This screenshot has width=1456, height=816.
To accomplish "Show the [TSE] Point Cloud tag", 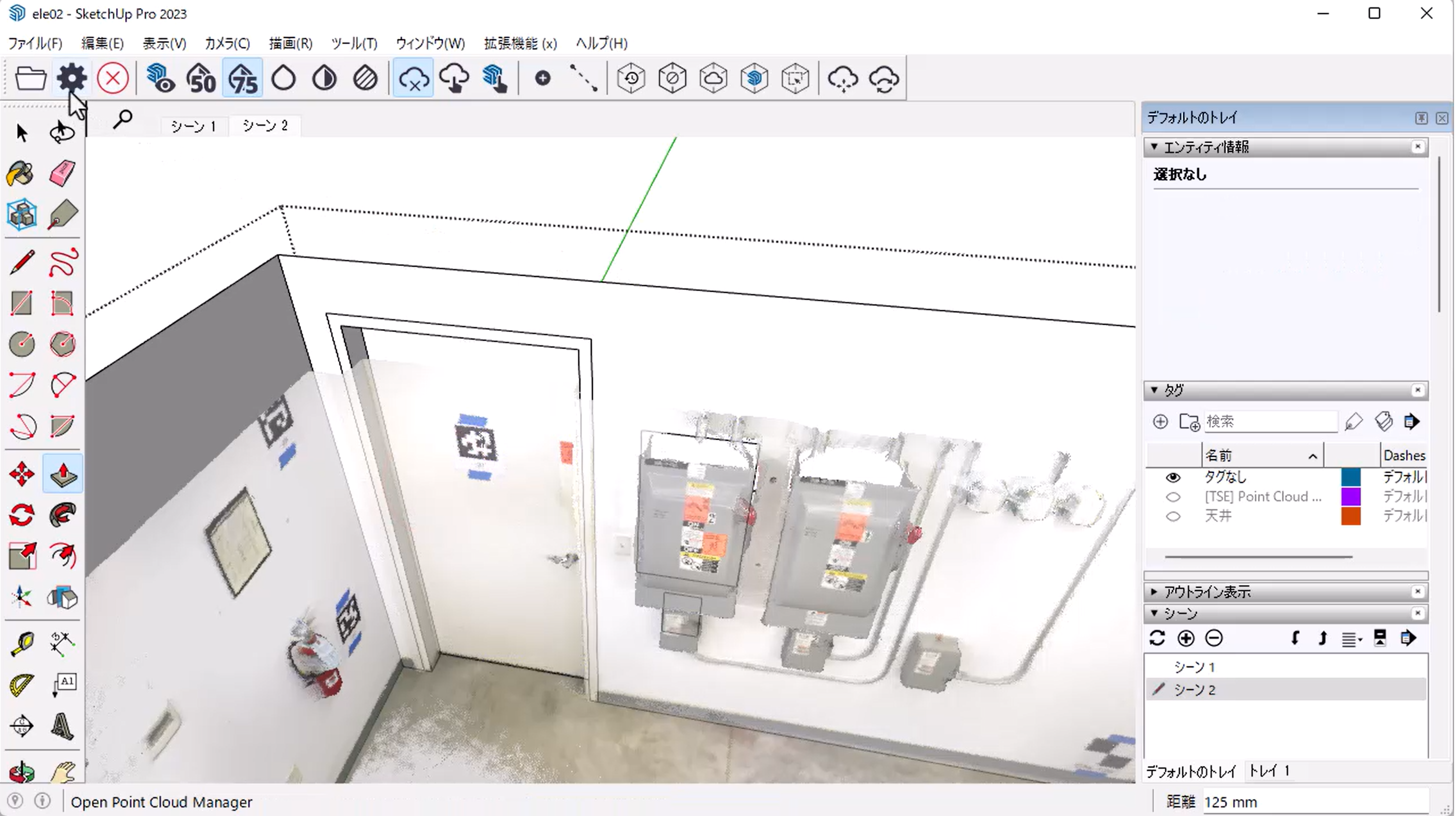I will (1173, 497).
